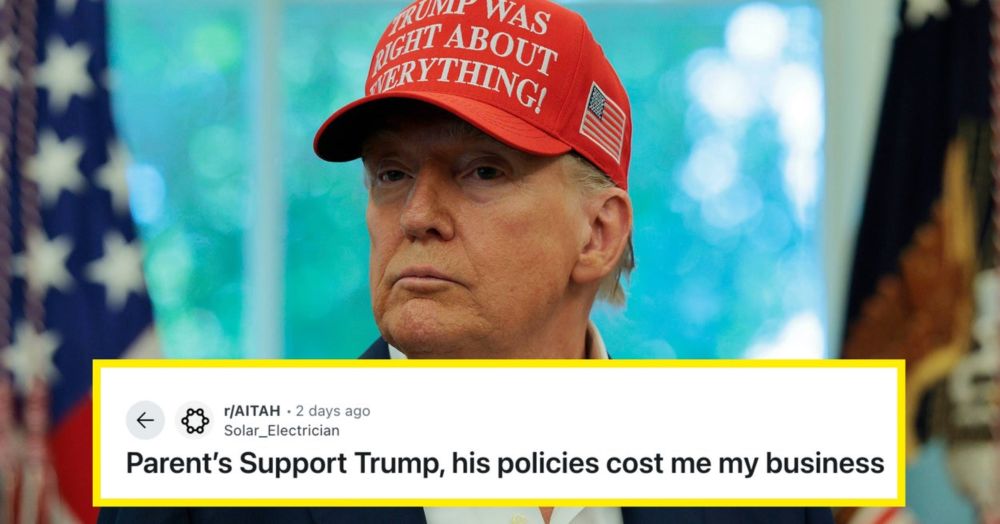Click the '2 days ago' timestamp
This screenshot has height=524, width=1000.
[x=333, y=411]
